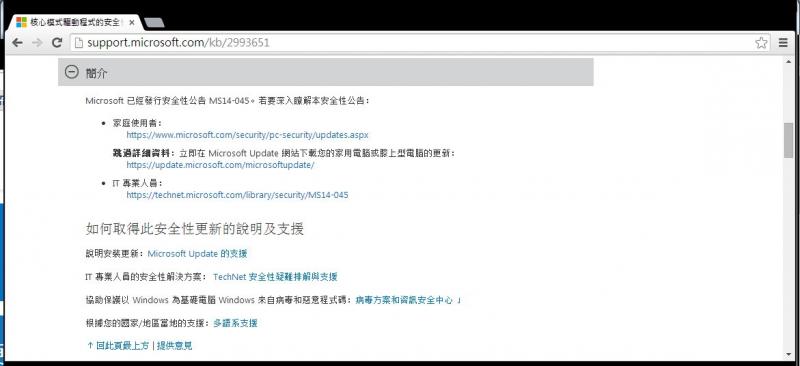Collapse the 簡介 section with the minus icon
Viewport: 800px width, 366px height.
[71, 72]
